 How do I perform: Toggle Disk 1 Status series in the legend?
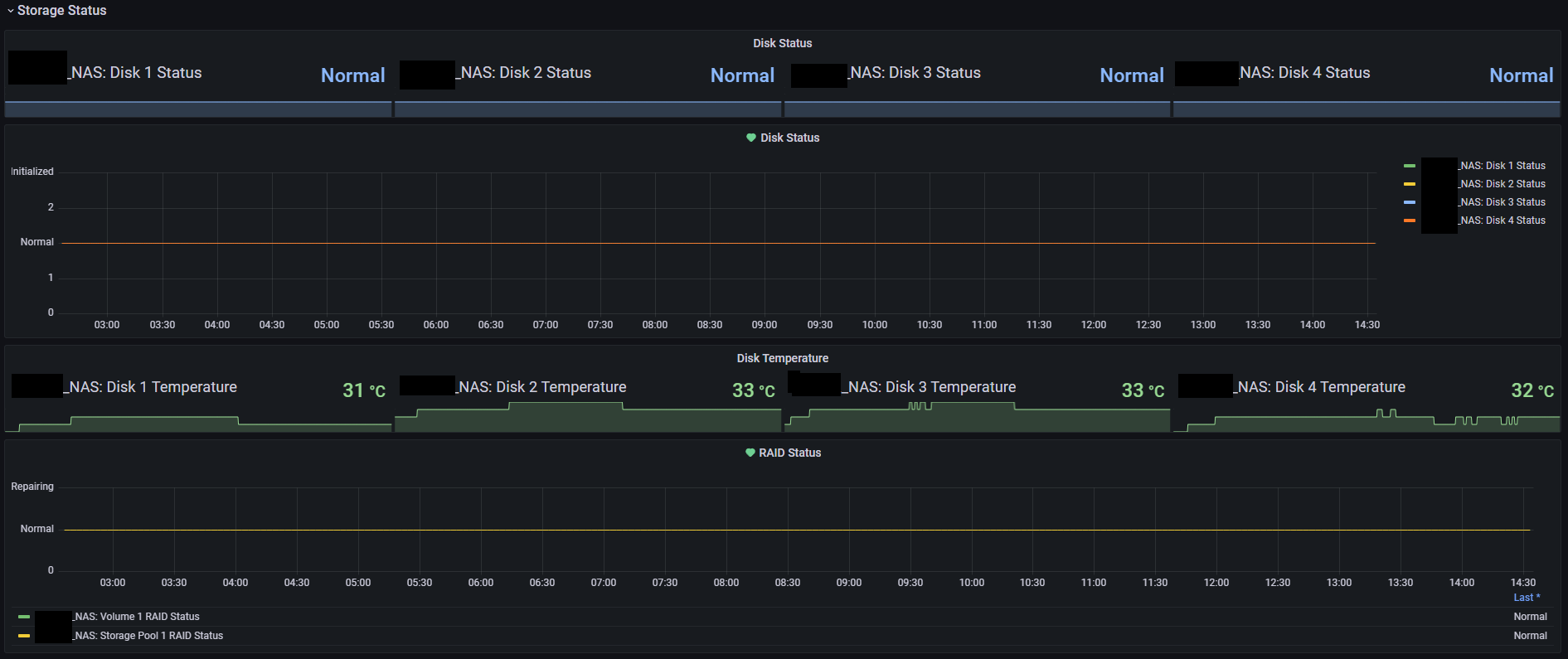click(1502, 166)
